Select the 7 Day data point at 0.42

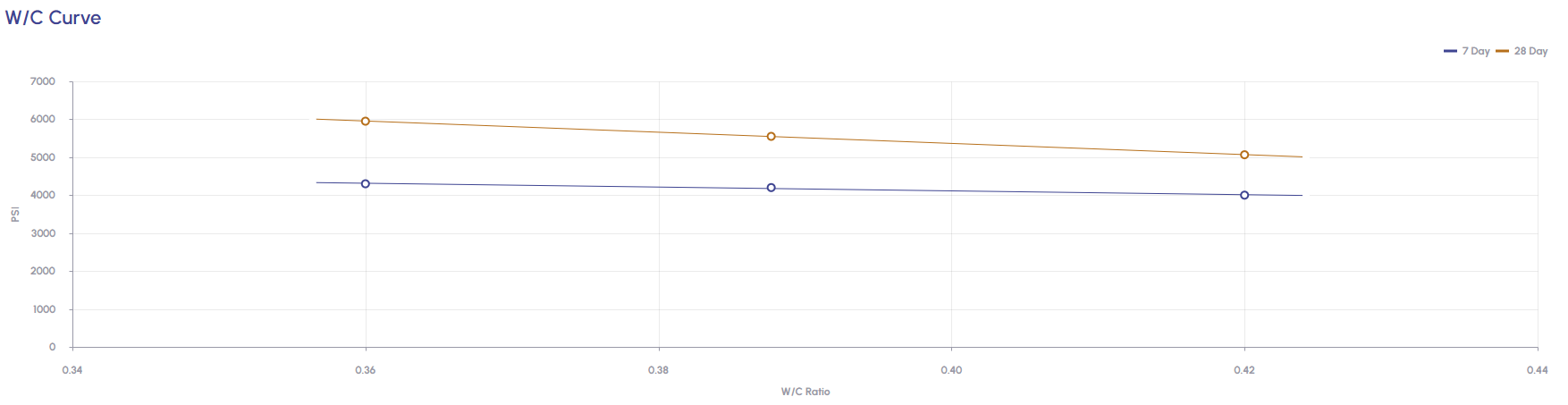click(x=1244, y=195)
